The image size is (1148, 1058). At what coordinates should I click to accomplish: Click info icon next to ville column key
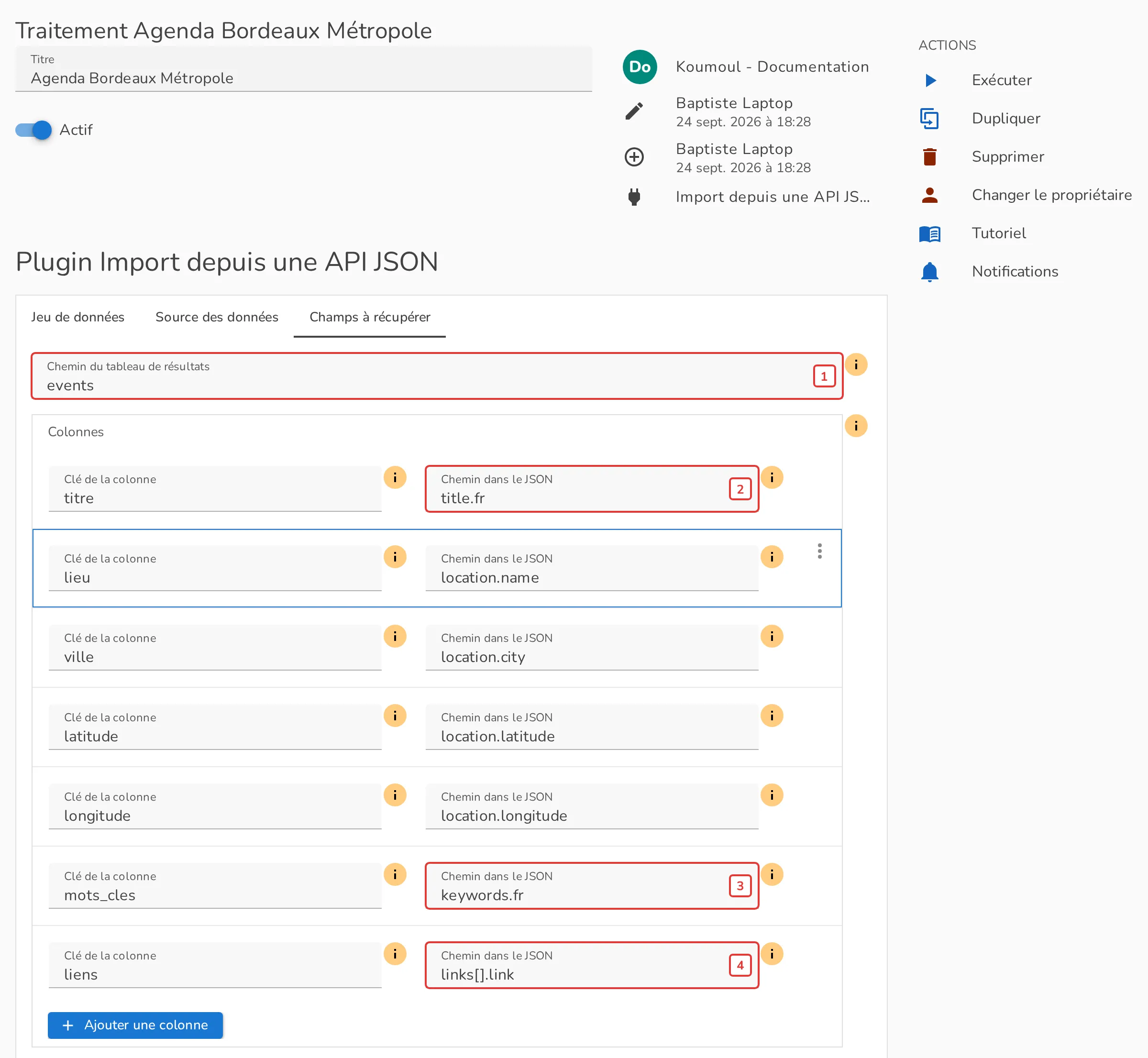point(395,637)
